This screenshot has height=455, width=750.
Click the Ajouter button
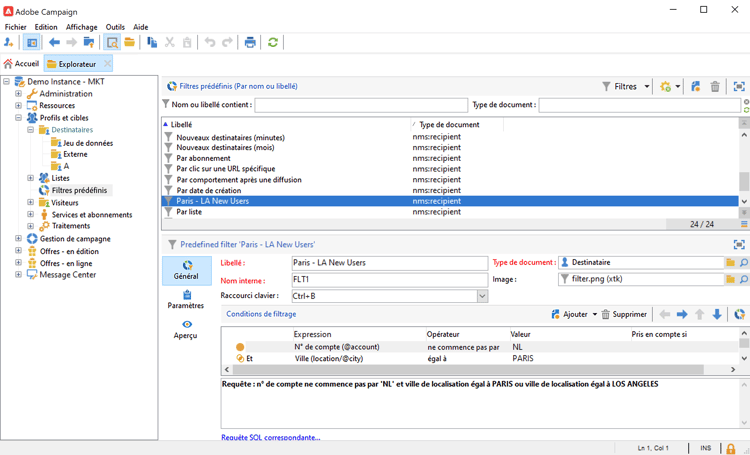569,314
